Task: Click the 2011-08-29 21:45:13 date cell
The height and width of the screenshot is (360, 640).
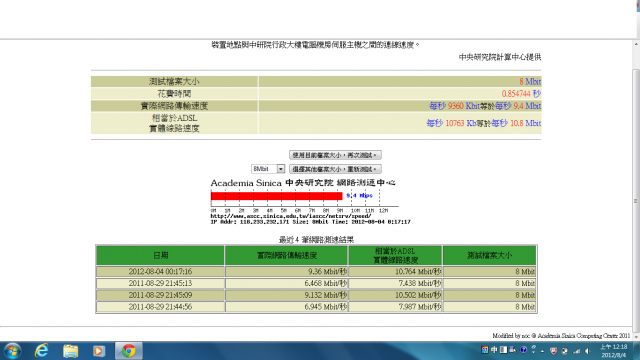Action: click(160, 283)
